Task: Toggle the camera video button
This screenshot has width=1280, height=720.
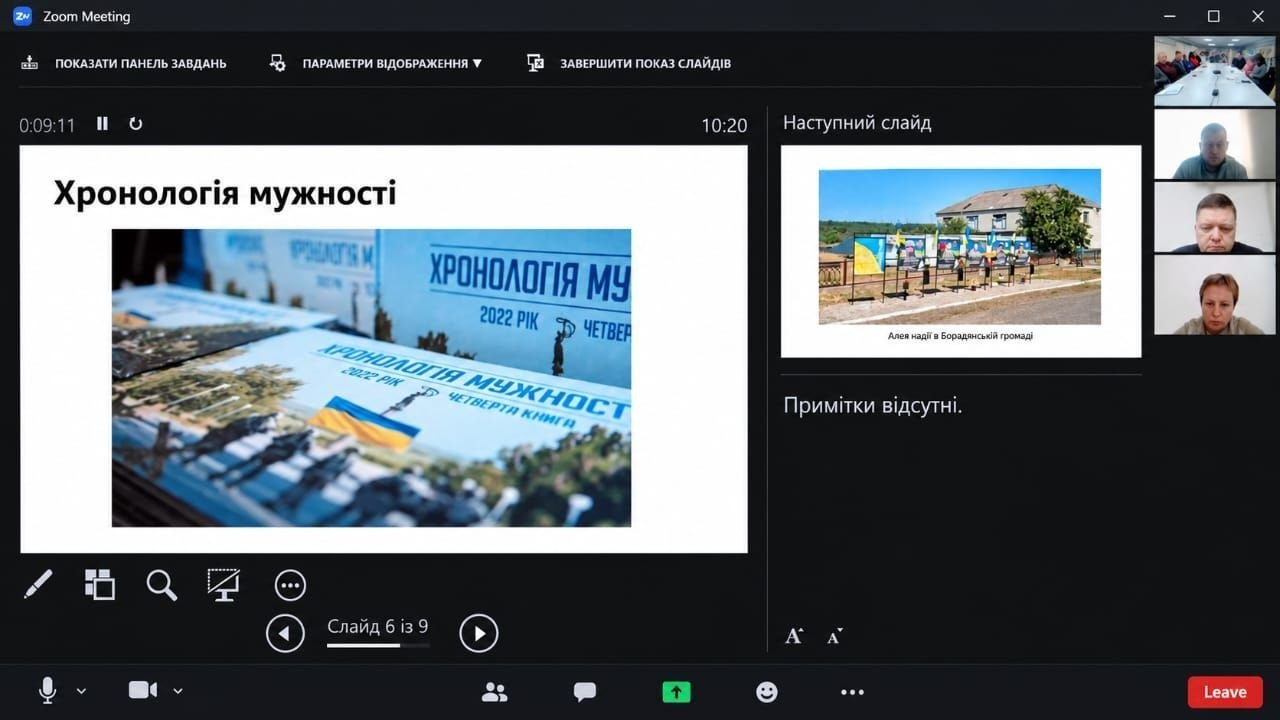Action: point(143,690)
